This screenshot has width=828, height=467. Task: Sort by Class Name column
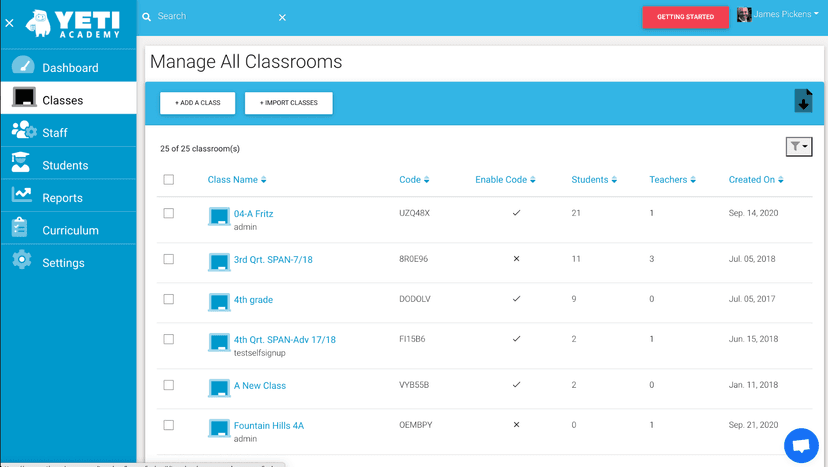(x=237, y=180)
